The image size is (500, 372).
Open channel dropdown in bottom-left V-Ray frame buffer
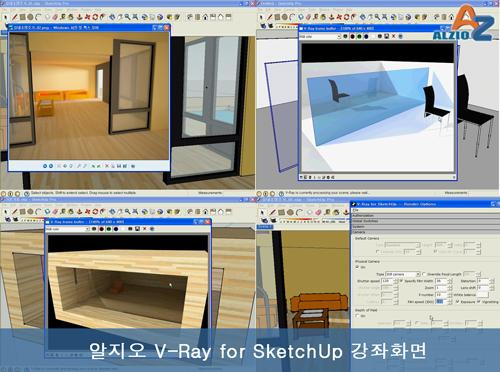(x=68, y=229)
